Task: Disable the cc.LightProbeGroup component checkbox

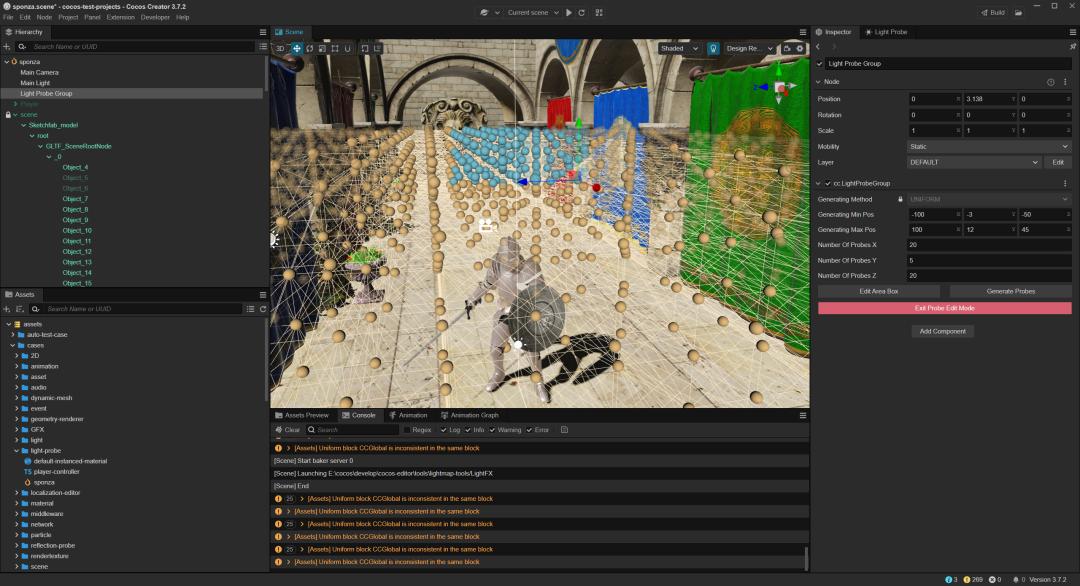Action: pyautogui.click(x=828, y=184)
